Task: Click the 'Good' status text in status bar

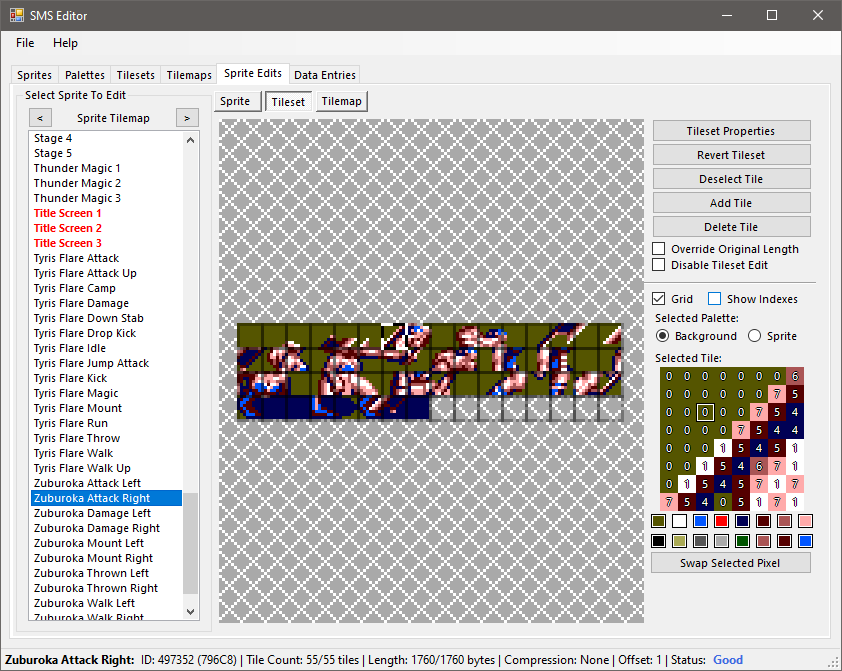Action: [728, 660]
